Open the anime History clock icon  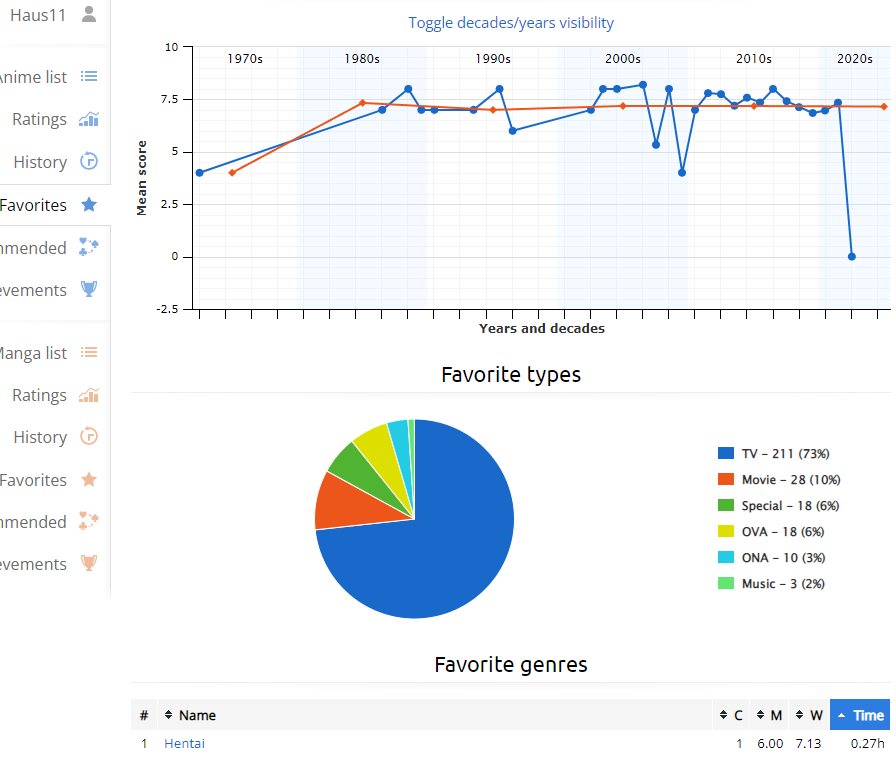(x=89, y=161)
